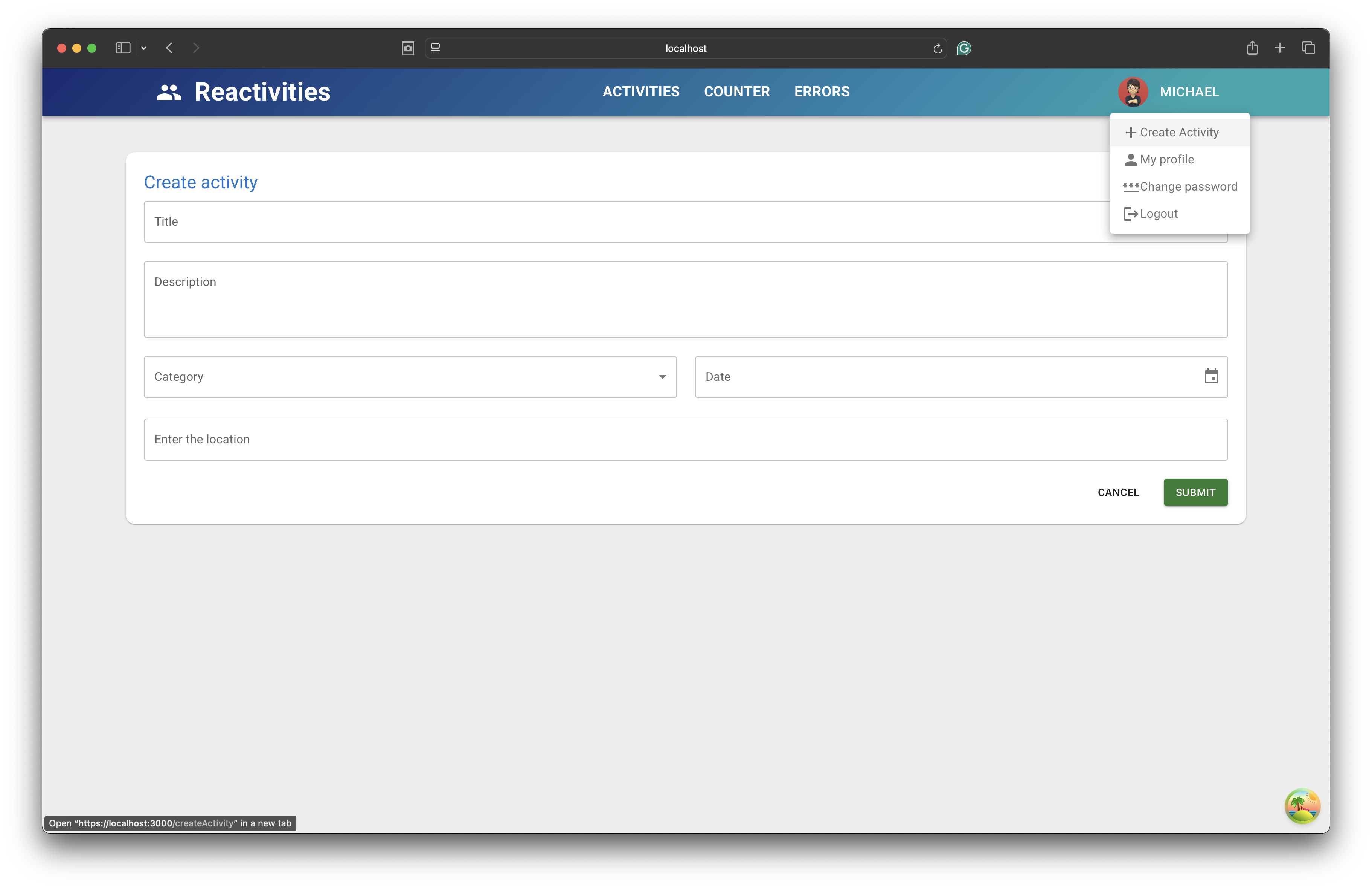
Task: Open the ERRORS nav link
Action: click(822, 92)
